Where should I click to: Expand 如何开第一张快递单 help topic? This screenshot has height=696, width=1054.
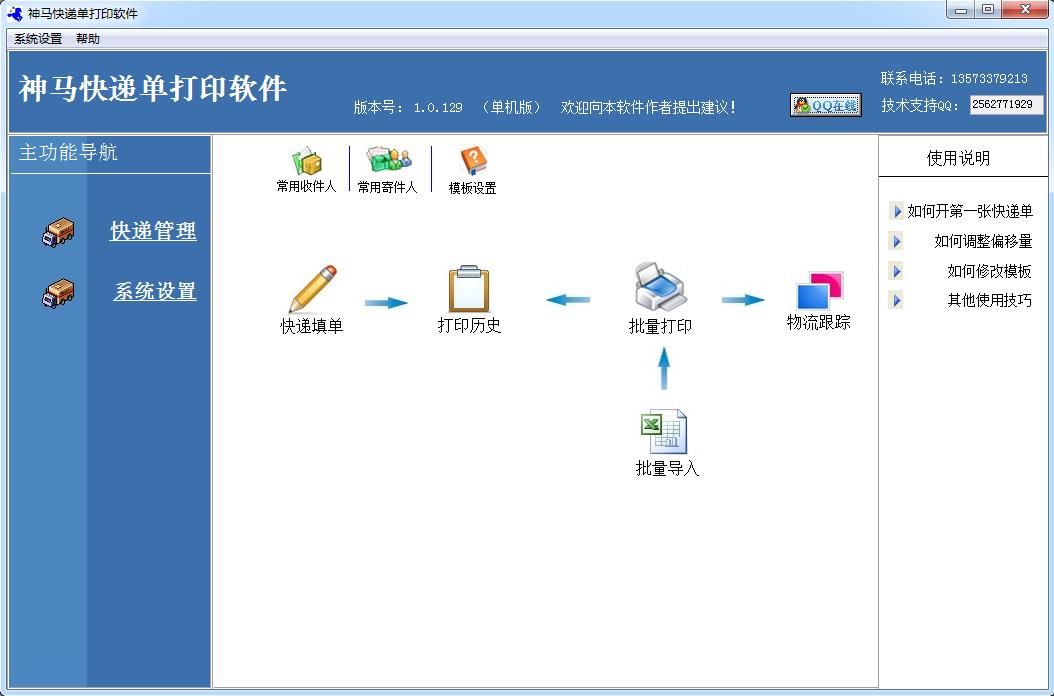coord(969,211)
